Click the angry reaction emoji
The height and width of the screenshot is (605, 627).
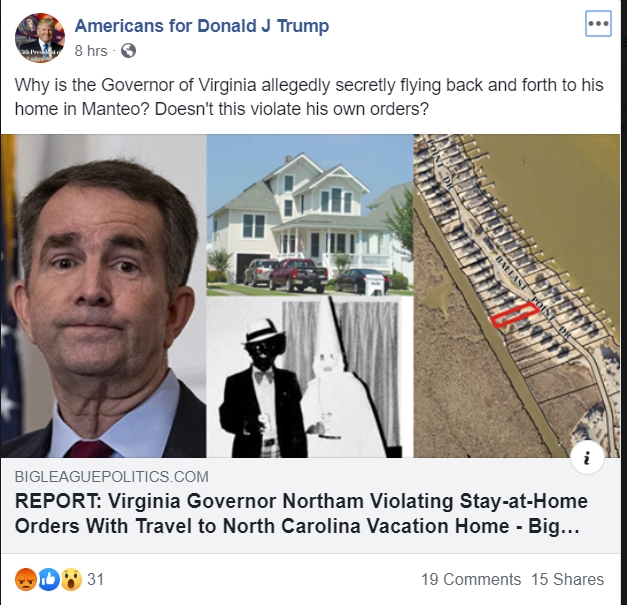point(26,579)
